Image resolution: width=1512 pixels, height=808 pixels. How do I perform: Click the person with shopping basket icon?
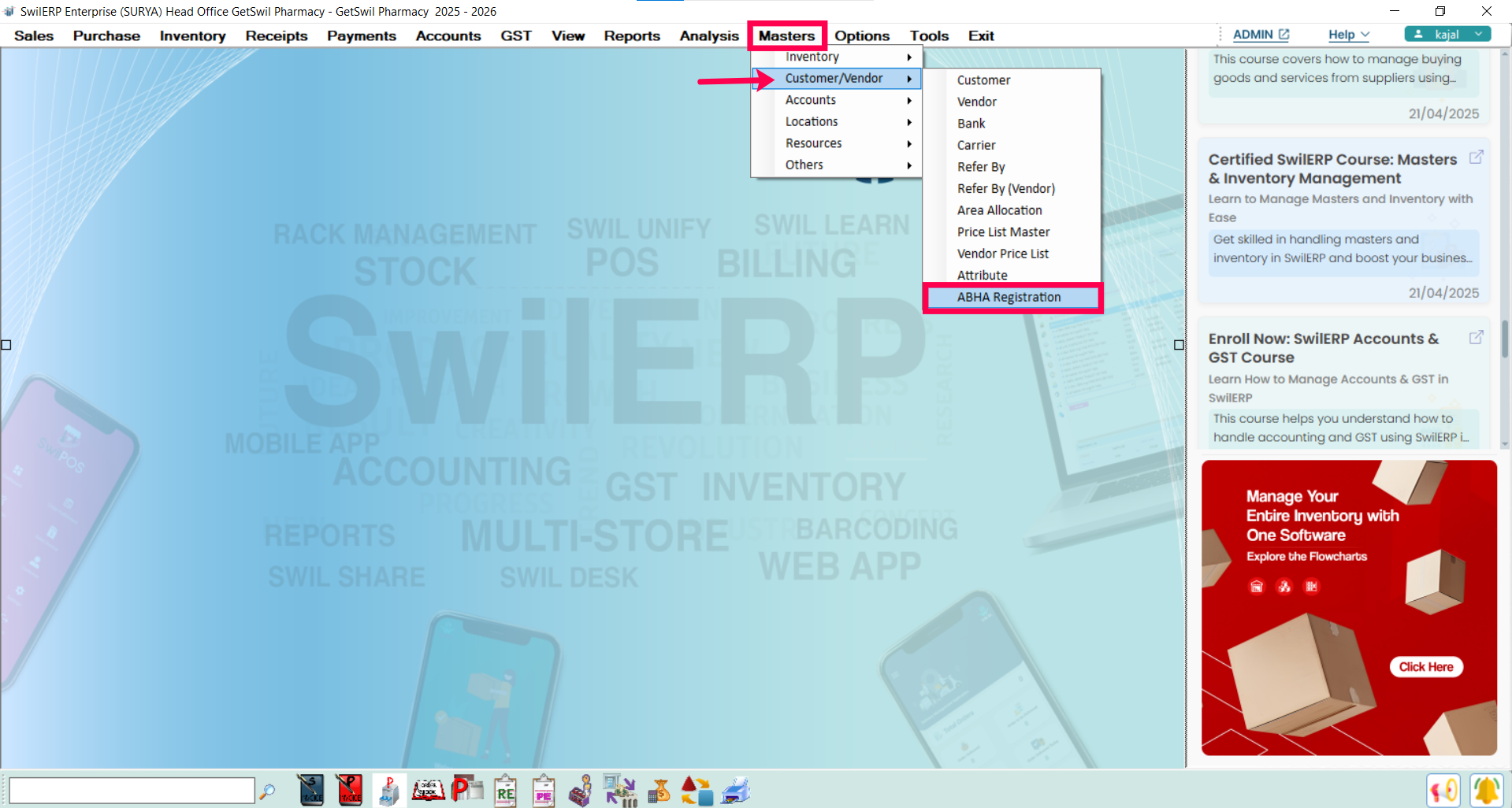tap(581, 791)
